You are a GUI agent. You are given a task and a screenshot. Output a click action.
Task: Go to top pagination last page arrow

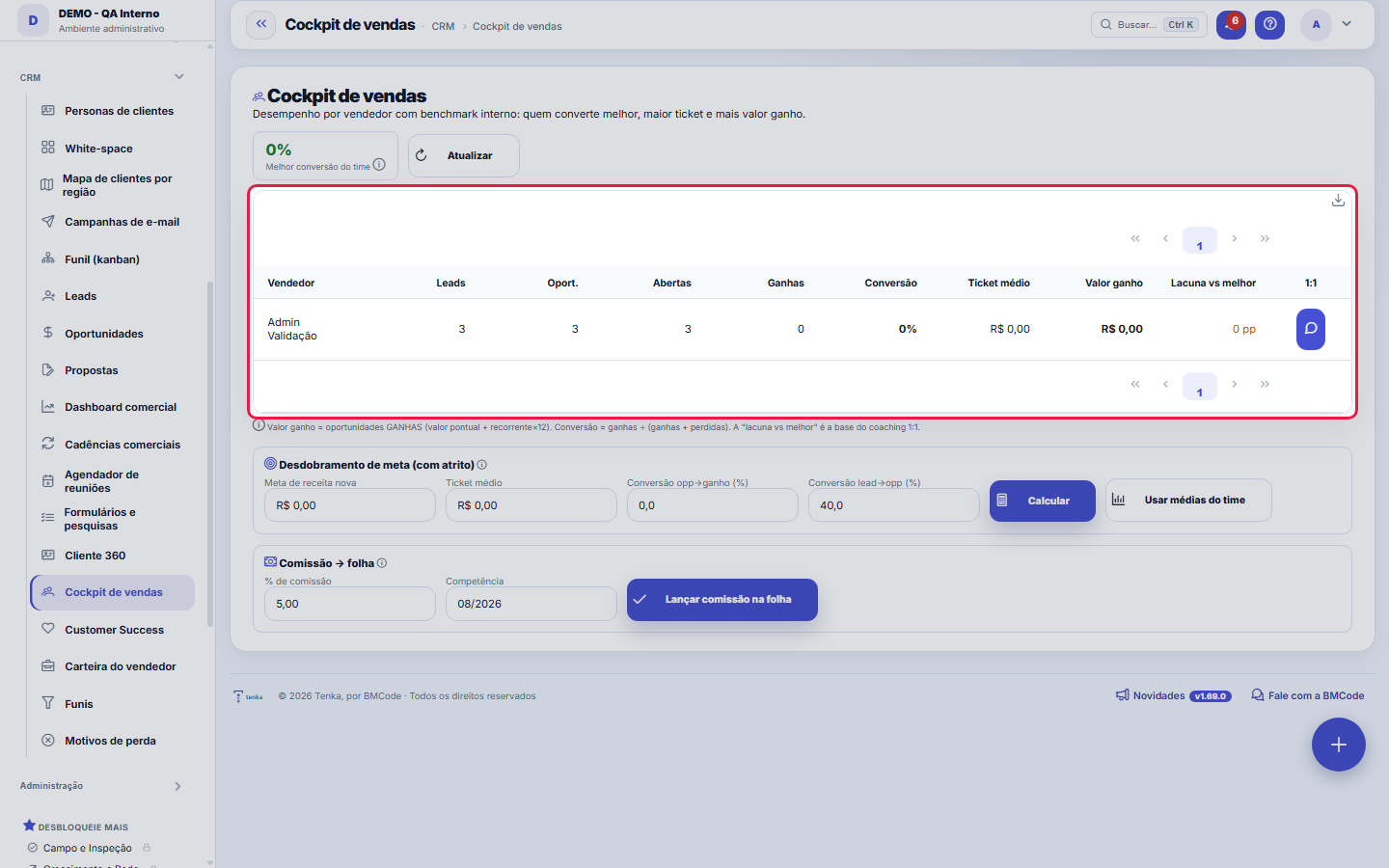[x=1265, y=238]
